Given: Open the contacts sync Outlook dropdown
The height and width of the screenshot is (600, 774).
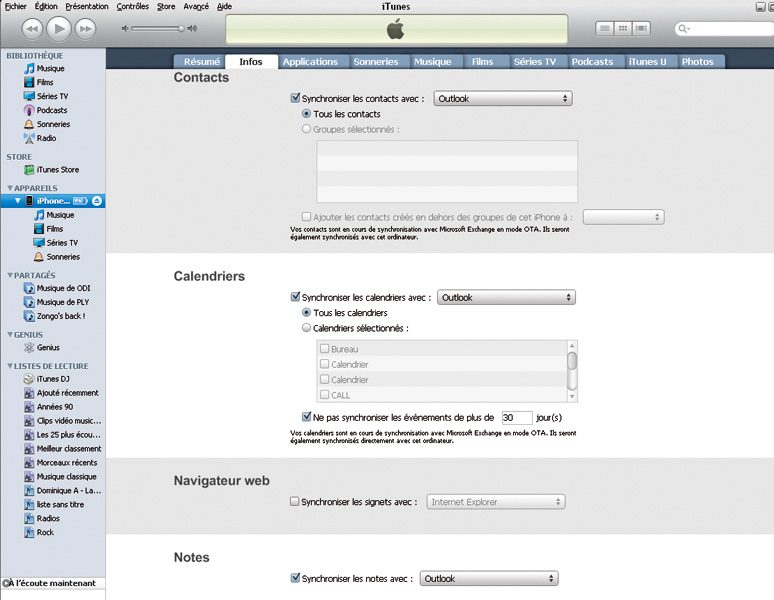Looking at the screenshot, I should click(x=503, y=99).
